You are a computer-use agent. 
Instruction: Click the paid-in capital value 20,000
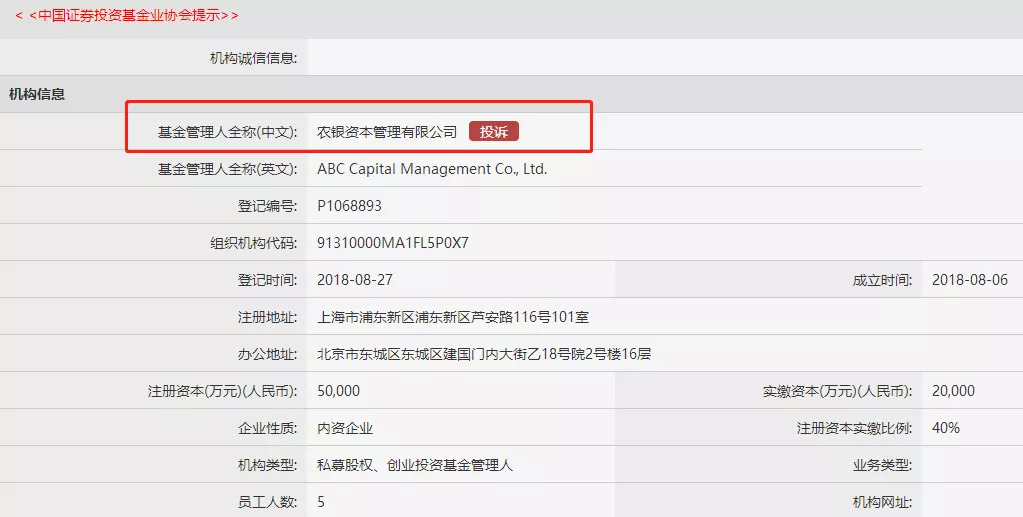(x=953, y=391)
